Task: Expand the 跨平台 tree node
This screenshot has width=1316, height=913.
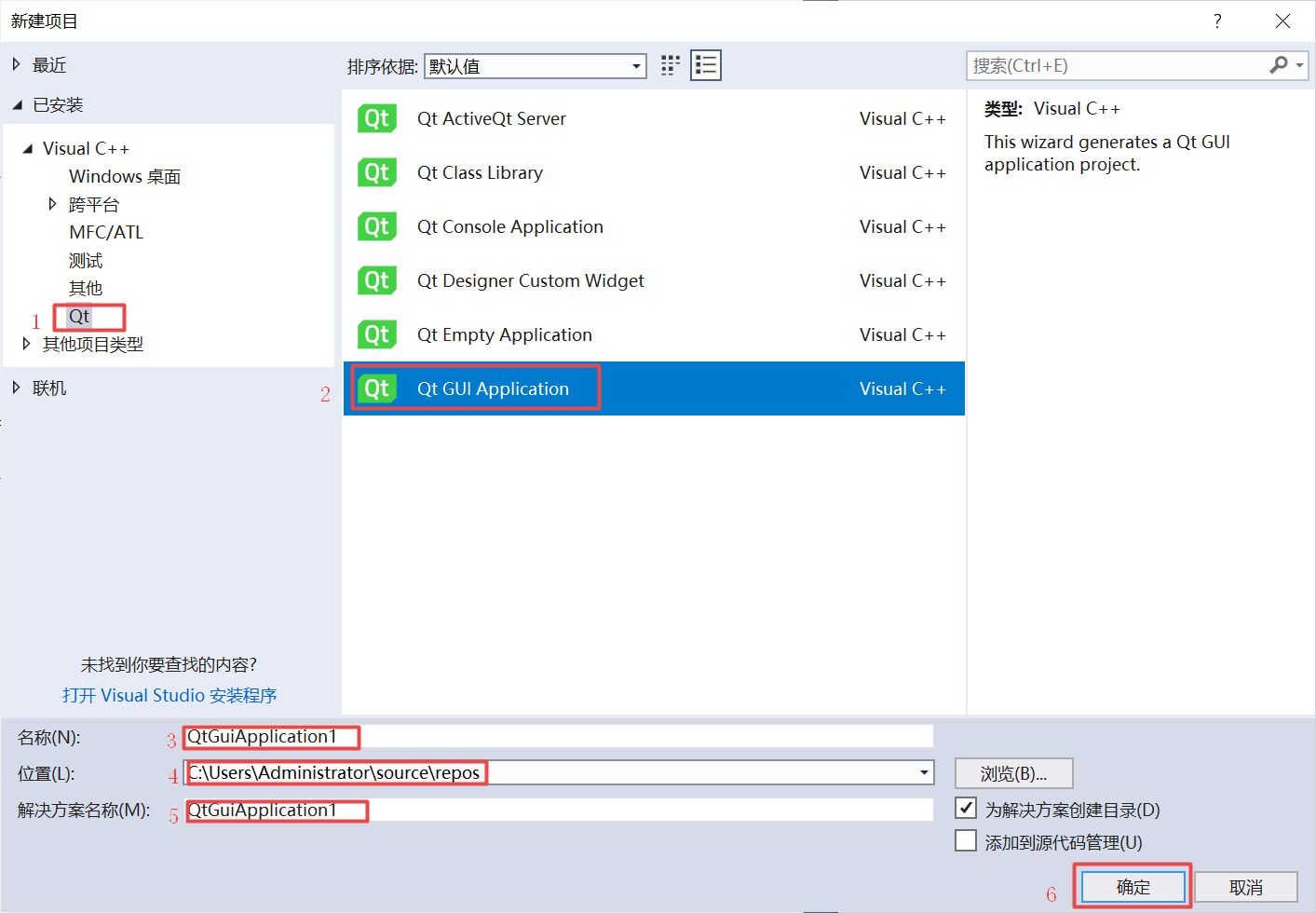Action: pyautogui.click(x=52, y=203)
